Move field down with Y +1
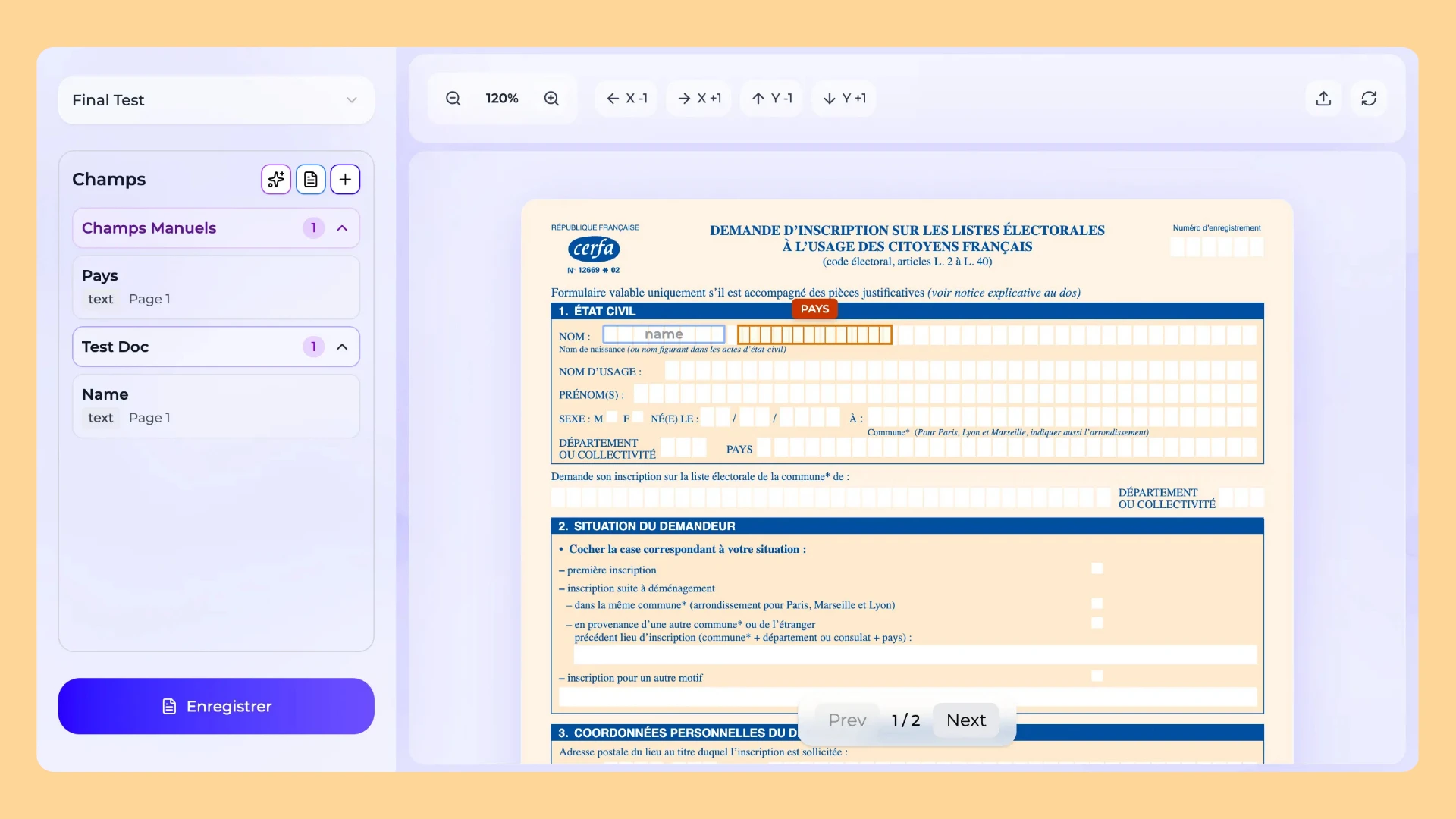Screen dimensions: 1456x819 (844, 99)
